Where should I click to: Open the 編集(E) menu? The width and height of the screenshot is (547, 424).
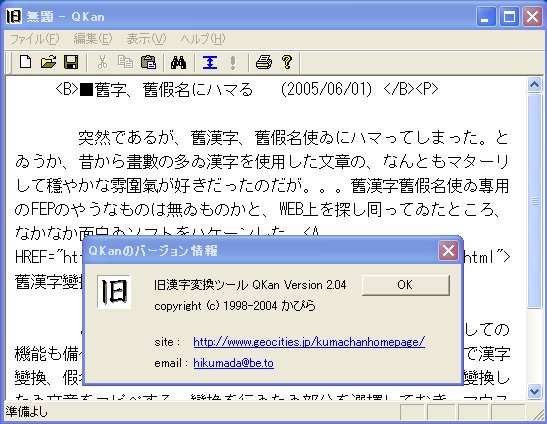[x=93, y=39]
